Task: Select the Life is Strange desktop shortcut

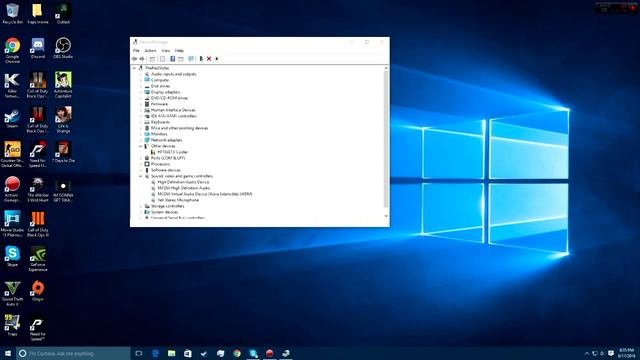Action: click(63, 120)
